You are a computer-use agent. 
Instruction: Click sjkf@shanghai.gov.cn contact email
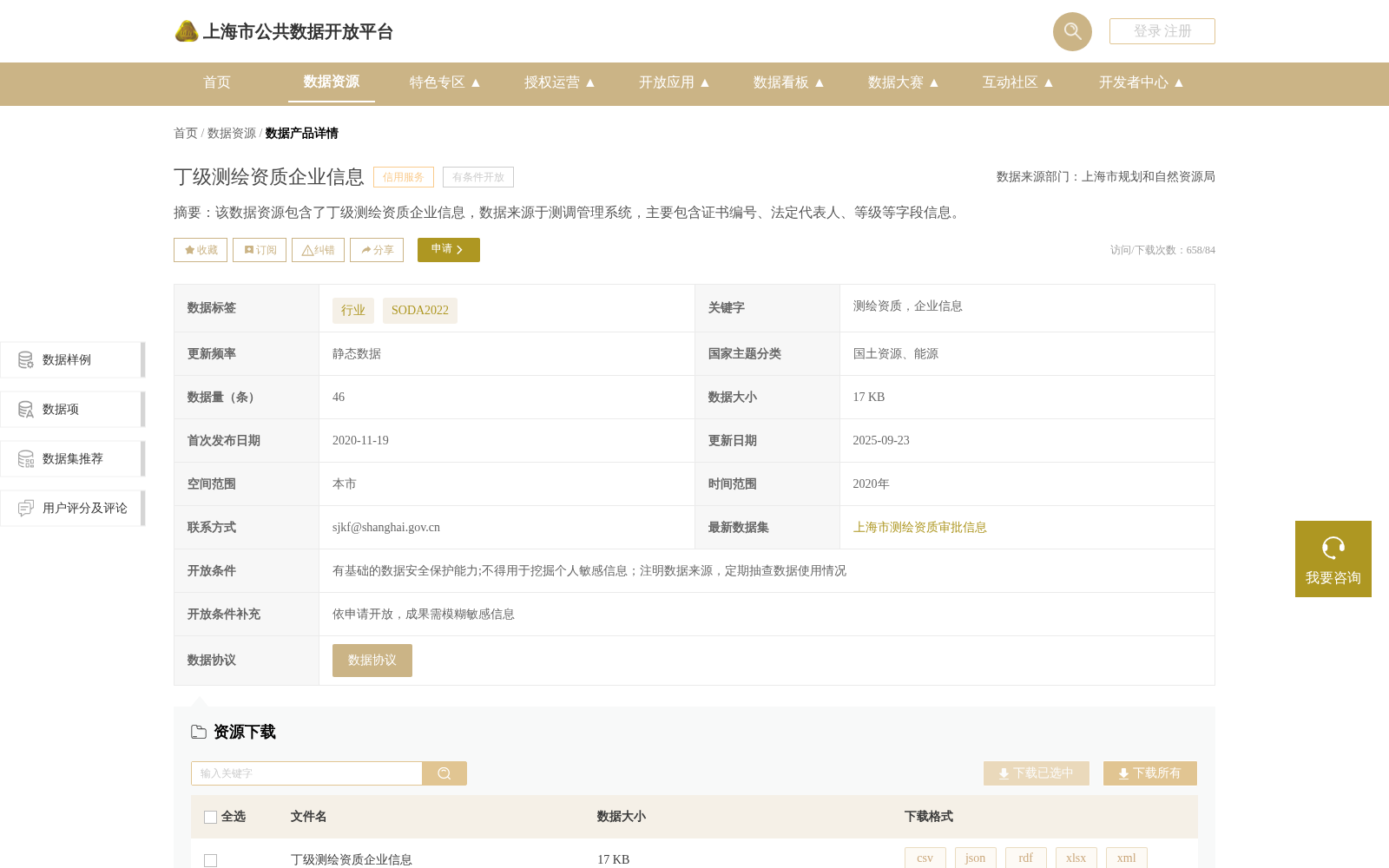click(x=386, y=528)
